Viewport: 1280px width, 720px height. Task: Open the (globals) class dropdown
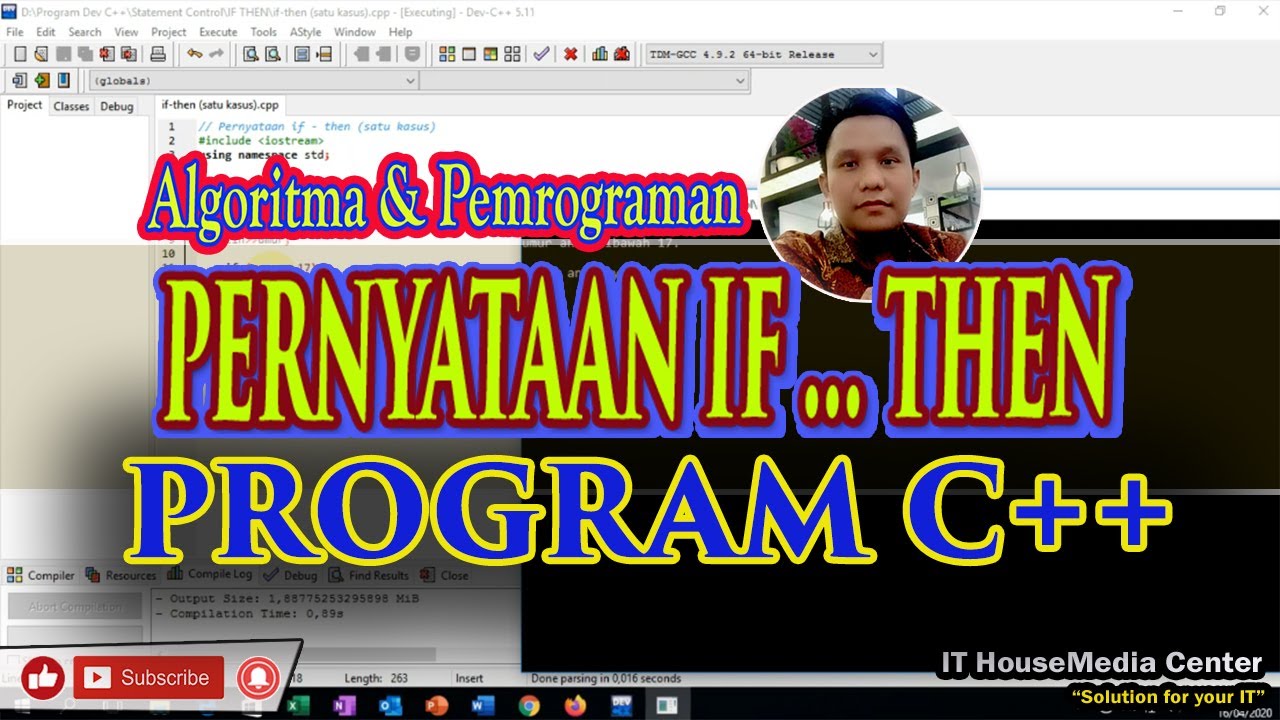point(254,80)
